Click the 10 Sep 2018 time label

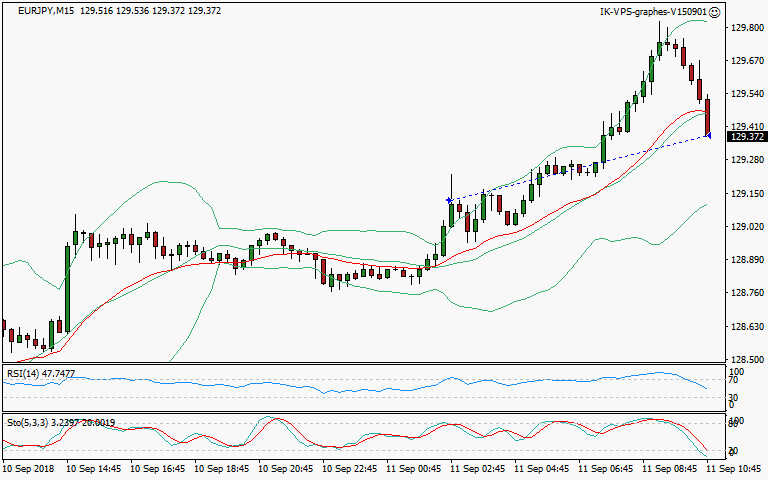pos(30,468)
